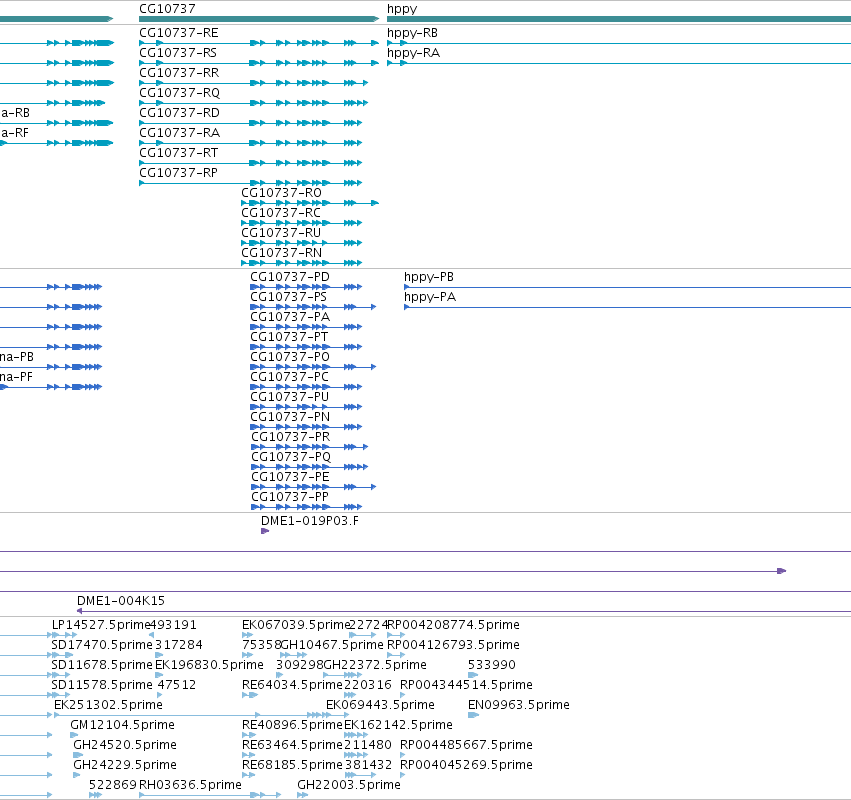
Task: Click the CG10737-RQ transcript label
Action: [x=180, y=93]
